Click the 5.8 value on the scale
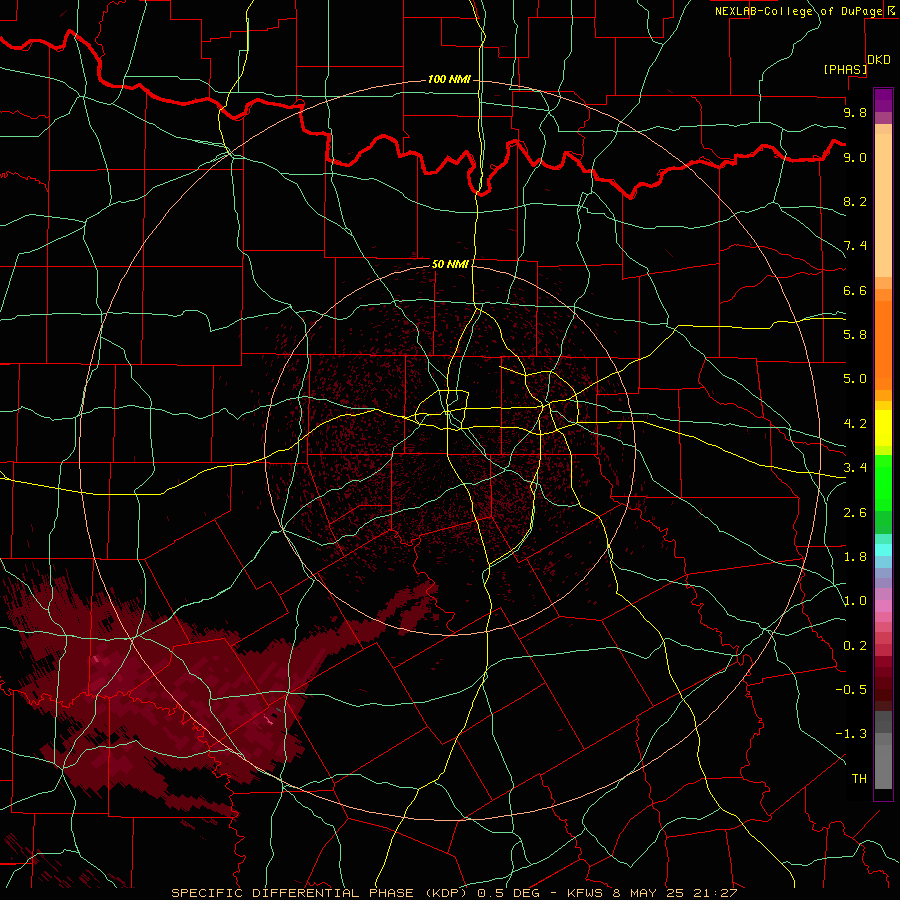 click(x=855, y=335)
